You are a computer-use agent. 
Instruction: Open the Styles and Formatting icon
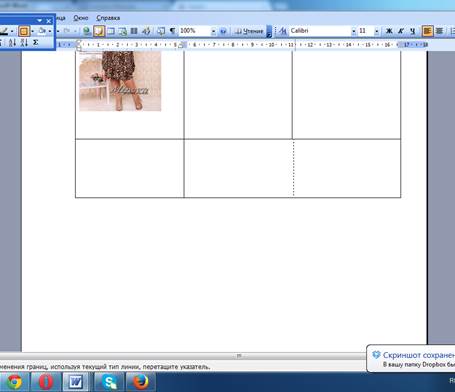[x=283, y=31]
